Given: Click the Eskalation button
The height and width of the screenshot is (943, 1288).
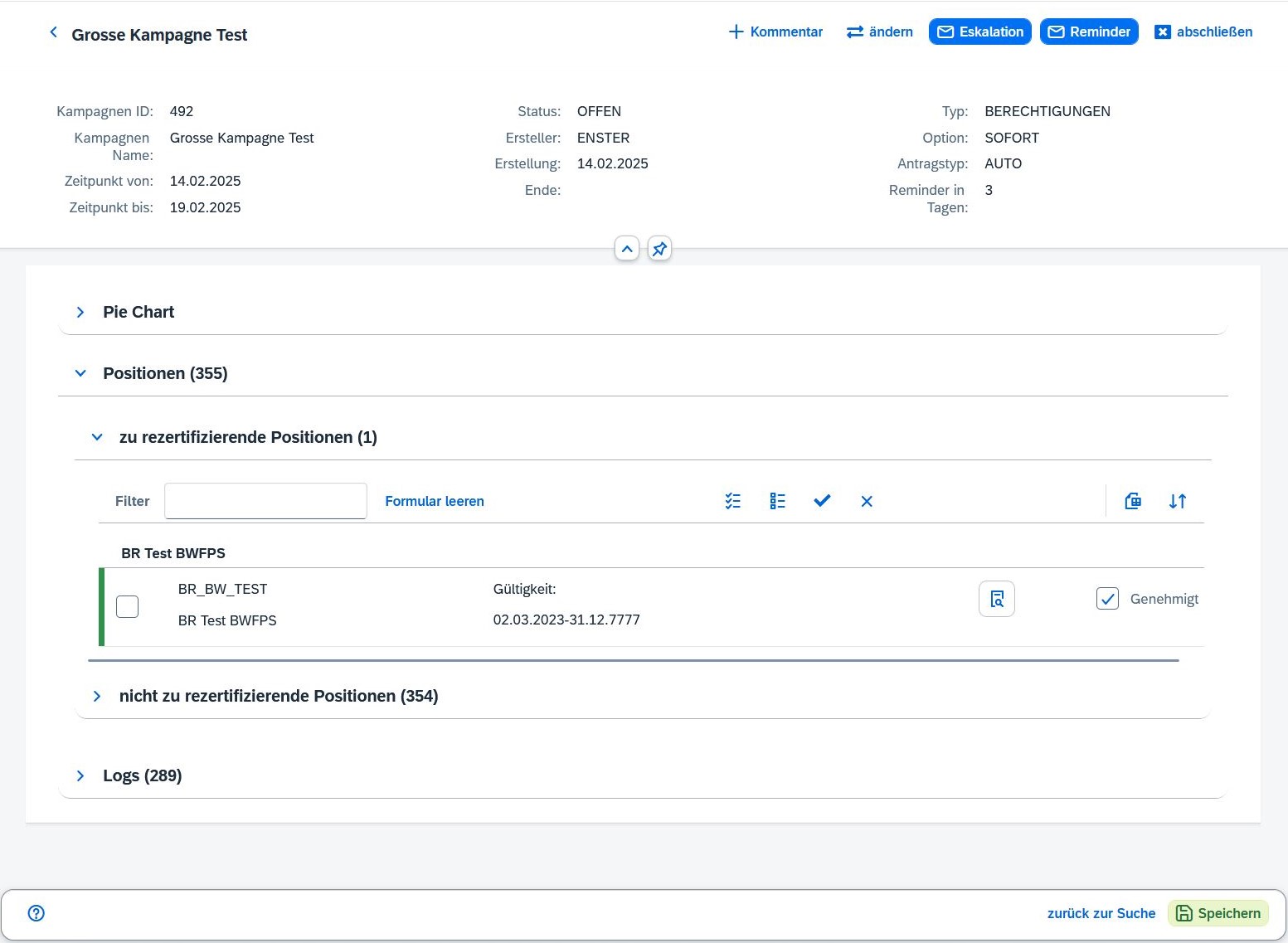Looking at the screenshot, I should pyautogui.click(x=979, y=32).
